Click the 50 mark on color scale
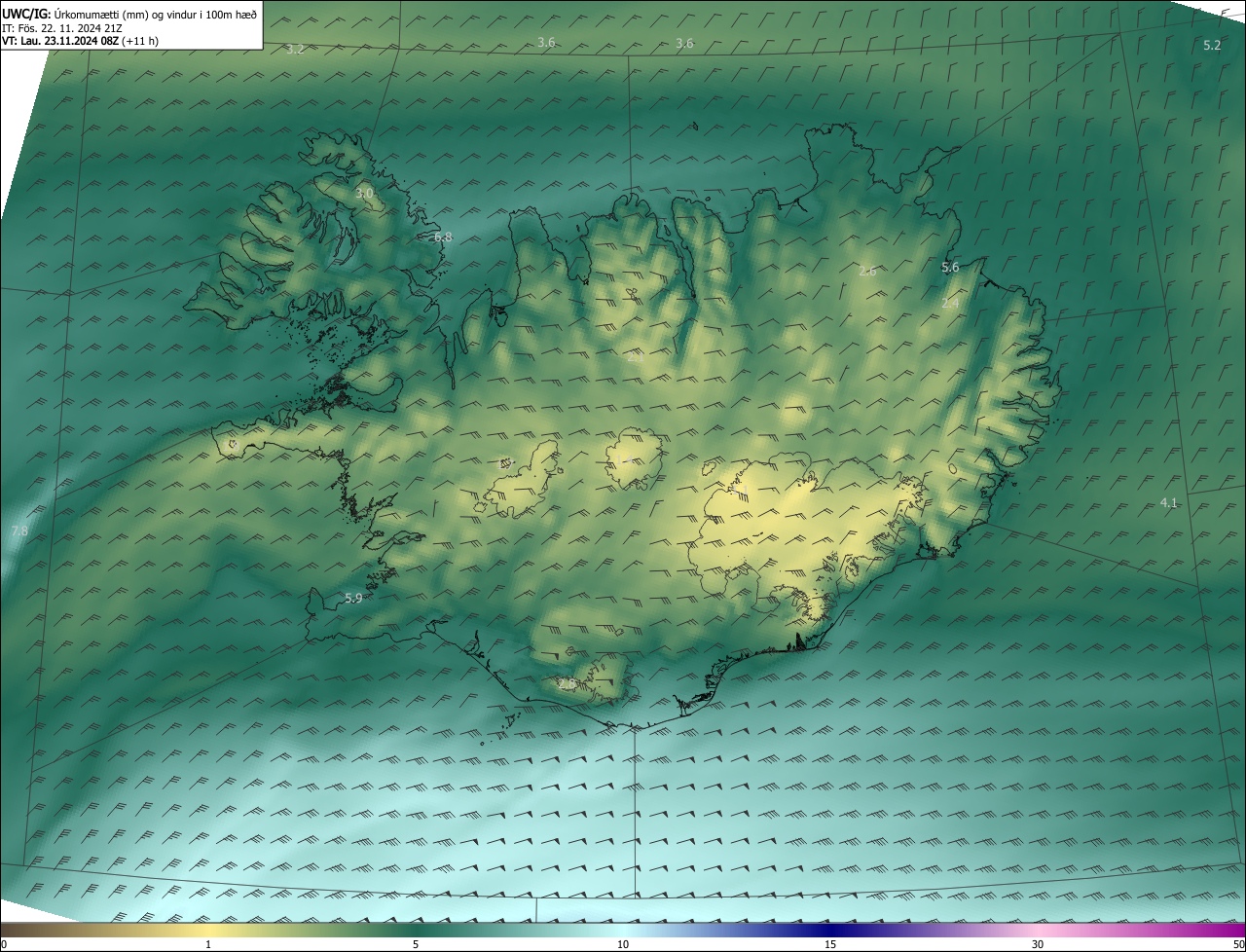The width and height of the screenshot is (1246, 952). click(1238, 944)
